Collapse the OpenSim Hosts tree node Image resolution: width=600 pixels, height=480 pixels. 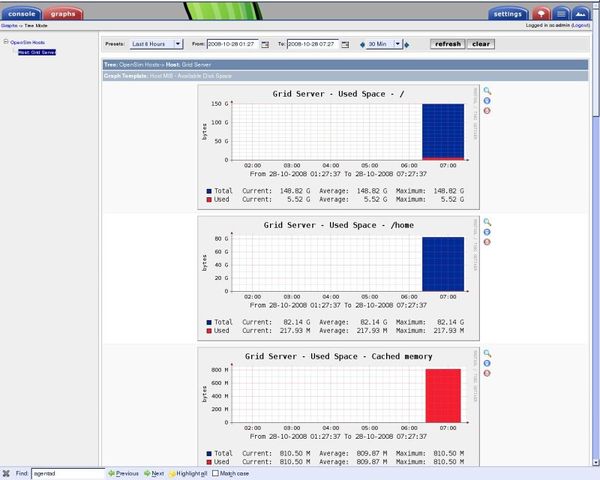pyautogui.click(x=5, y=43)
